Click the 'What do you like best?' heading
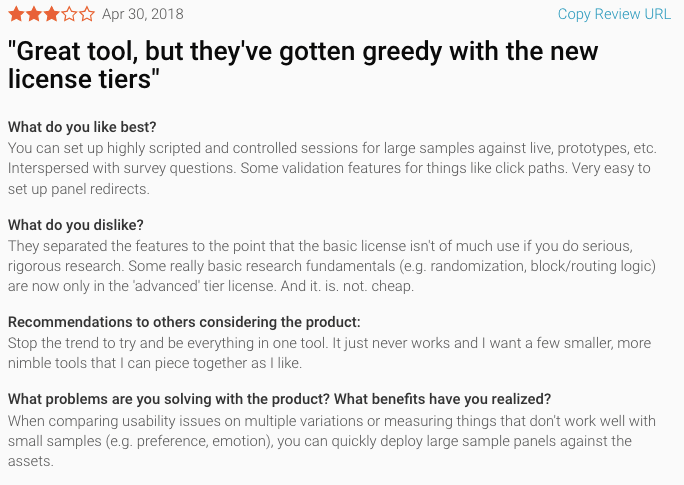 pos(82,127)
